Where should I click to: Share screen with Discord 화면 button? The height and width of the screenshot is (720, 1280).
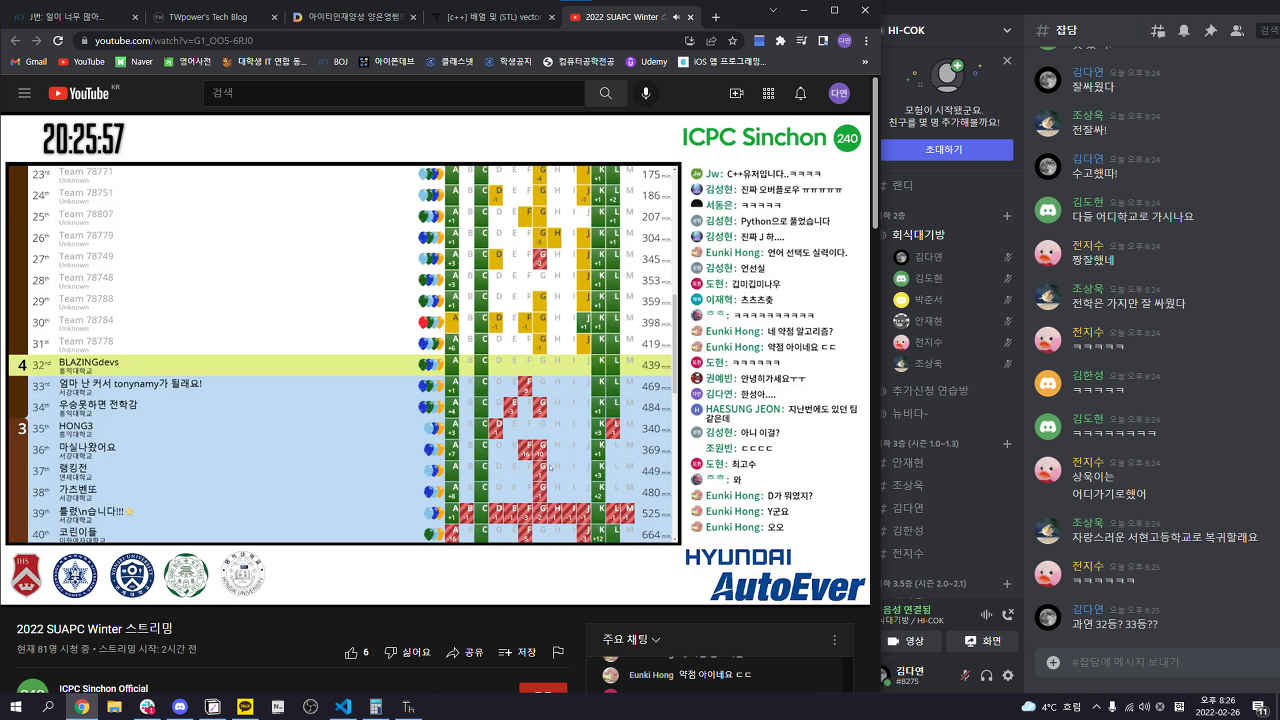982,641
